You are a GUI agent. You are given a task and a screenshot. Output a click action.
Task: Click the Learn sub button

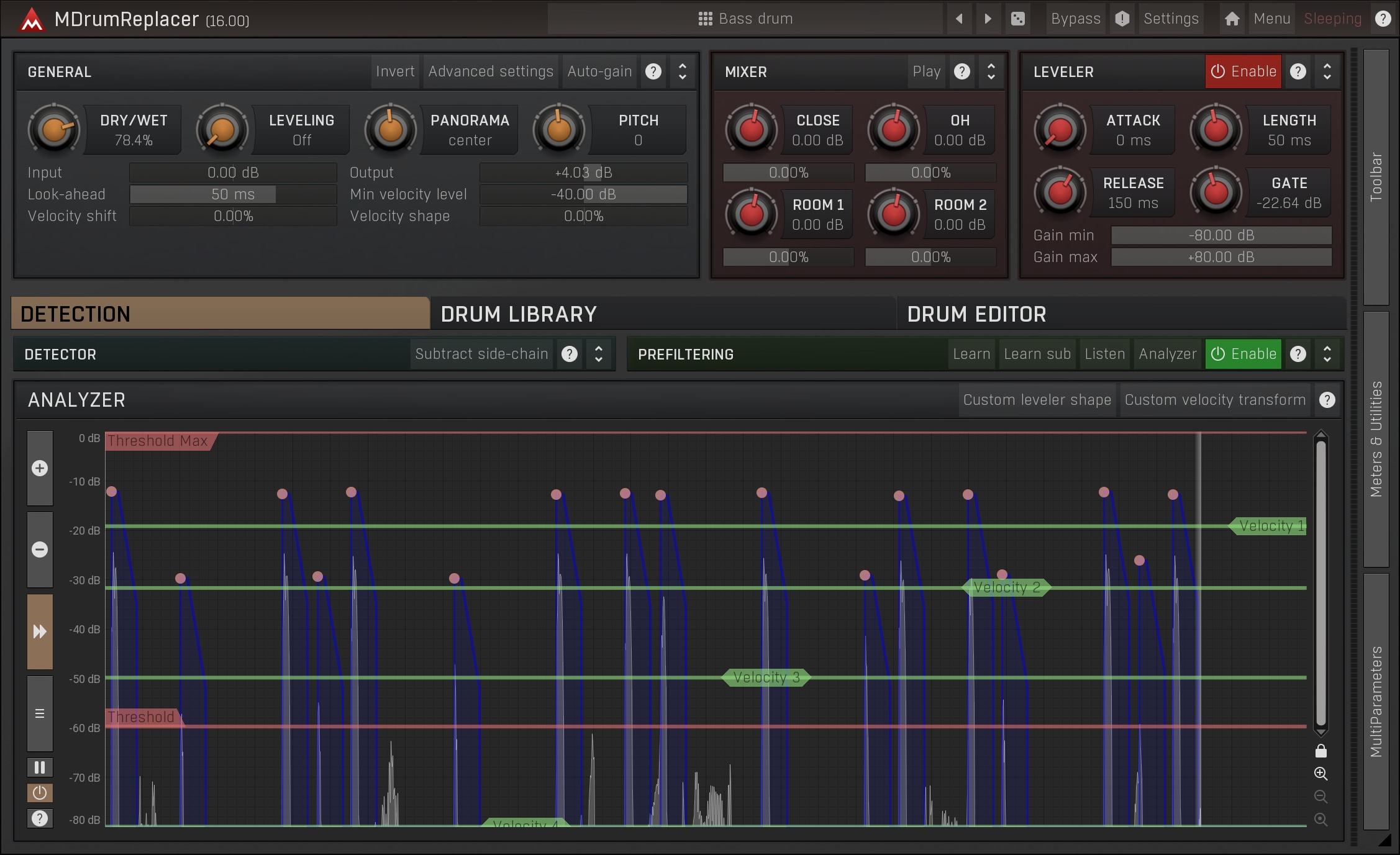point(1037,354)
